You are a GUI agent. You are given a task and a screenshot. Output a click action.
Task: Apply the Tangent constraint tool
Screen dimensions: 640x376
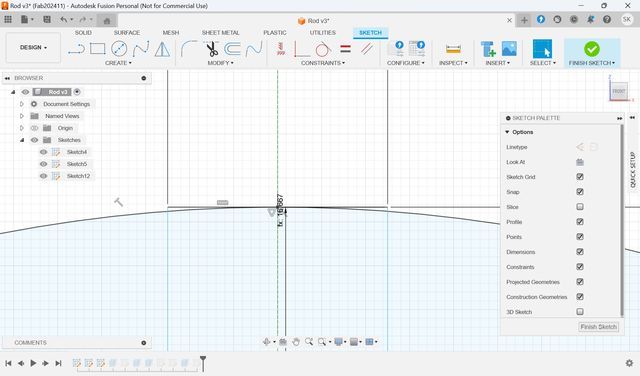click(323, 49)
